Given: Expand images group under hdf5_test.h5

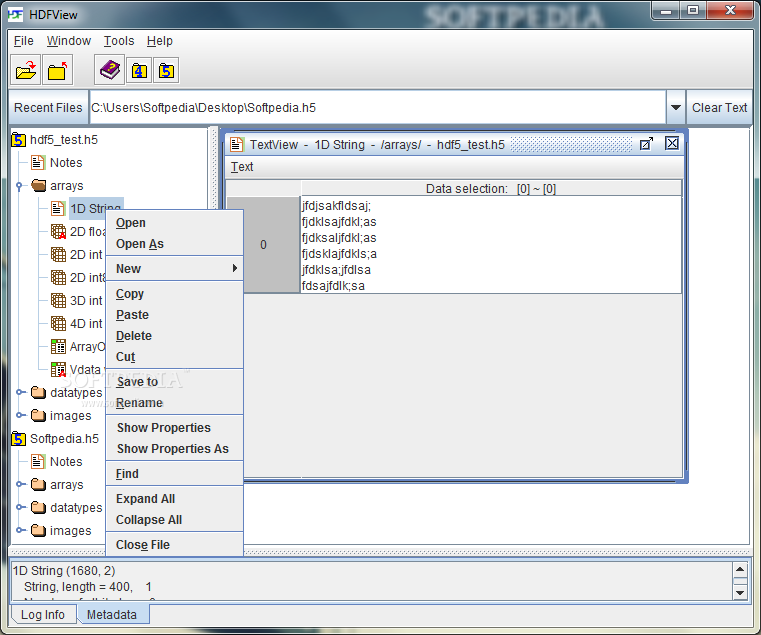Looking at the screenshot, I should tap(20, 415).
